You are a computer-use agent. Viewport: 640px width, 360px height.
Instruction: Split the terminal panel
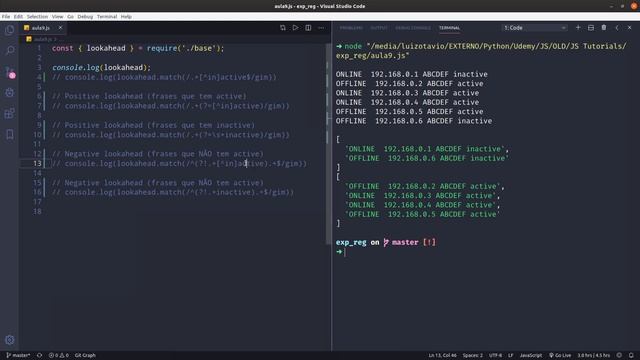pos(591,28)
